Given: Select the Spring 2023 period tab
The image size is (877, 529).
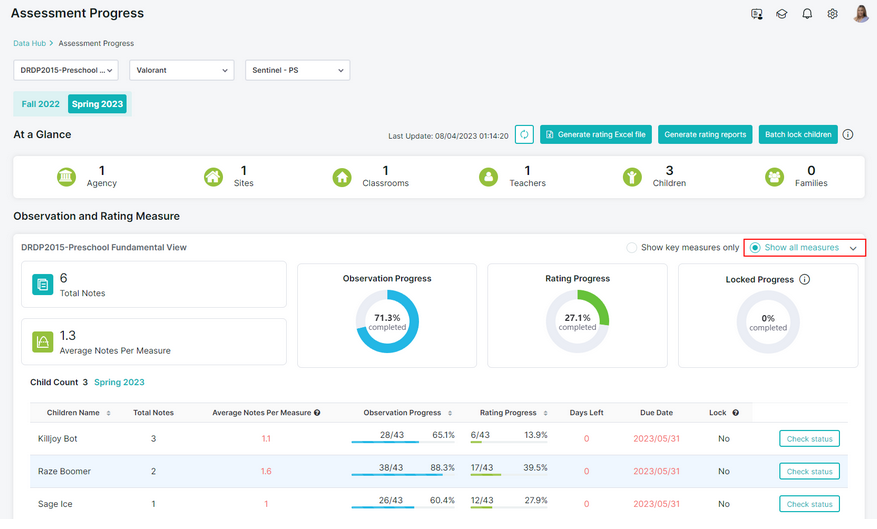Looking at the screenshot, I should [97, 104].
